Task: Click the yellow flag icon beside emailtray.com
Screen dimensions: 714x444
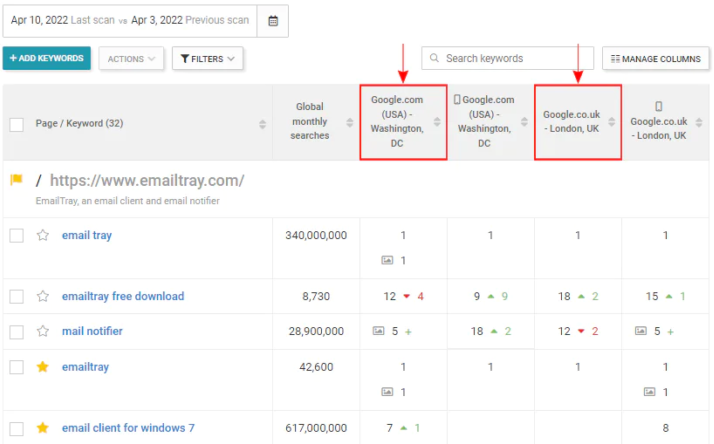Action: point(16,180)
